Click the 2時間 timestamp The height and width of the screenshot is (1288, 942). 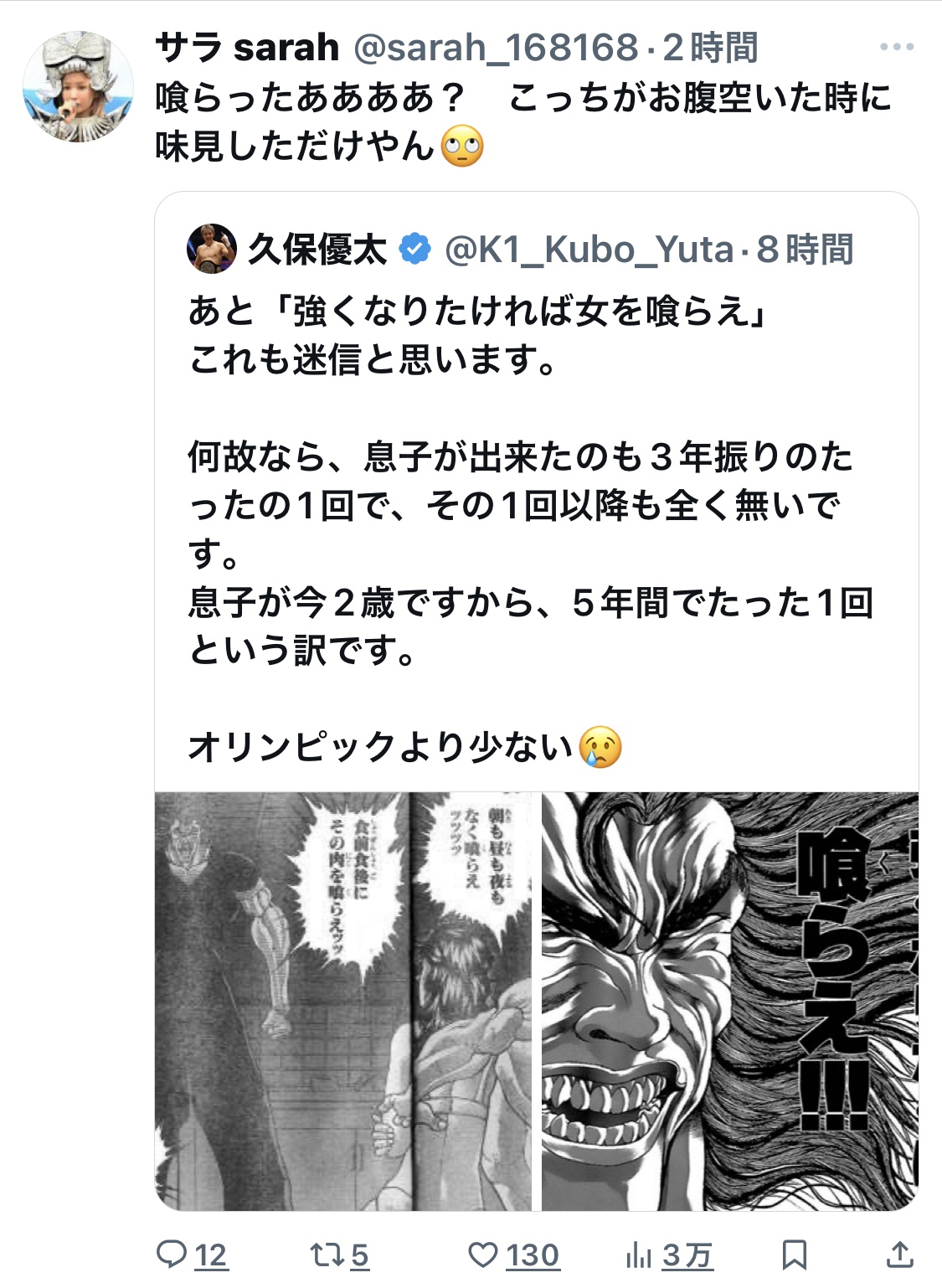tap(710, 48)
